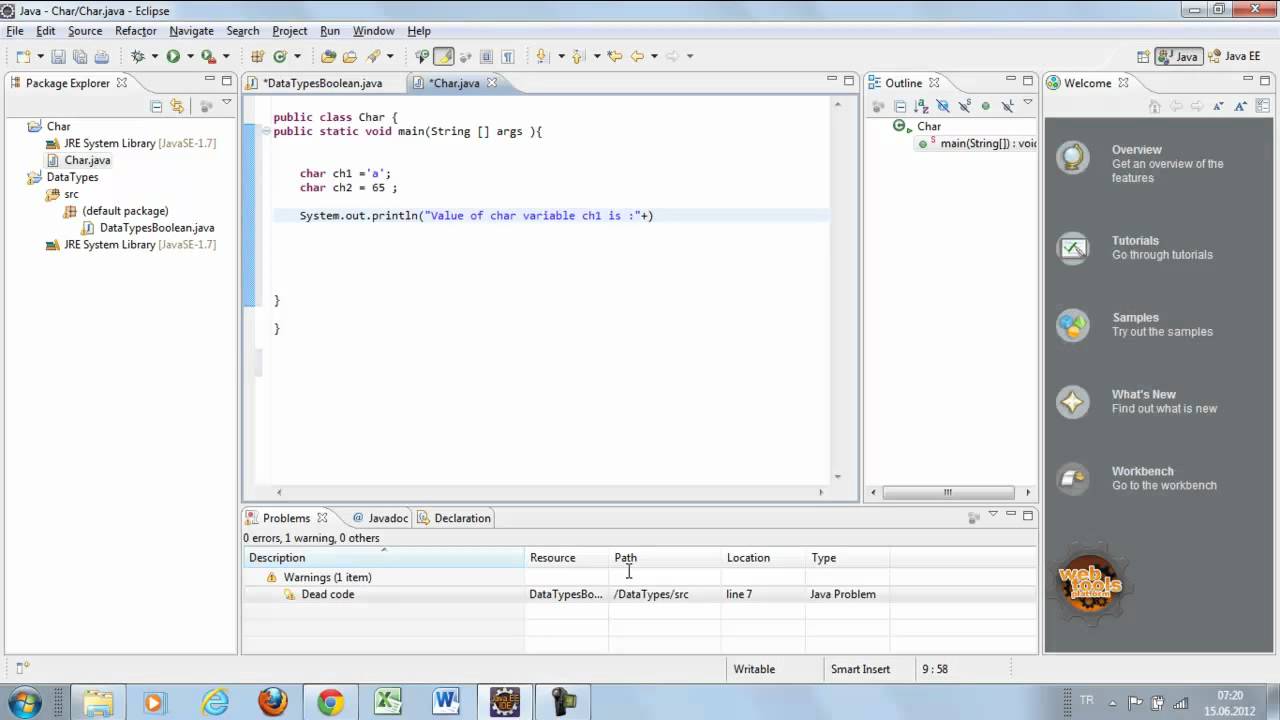Switch to the Declaration tab

[454, 518]
